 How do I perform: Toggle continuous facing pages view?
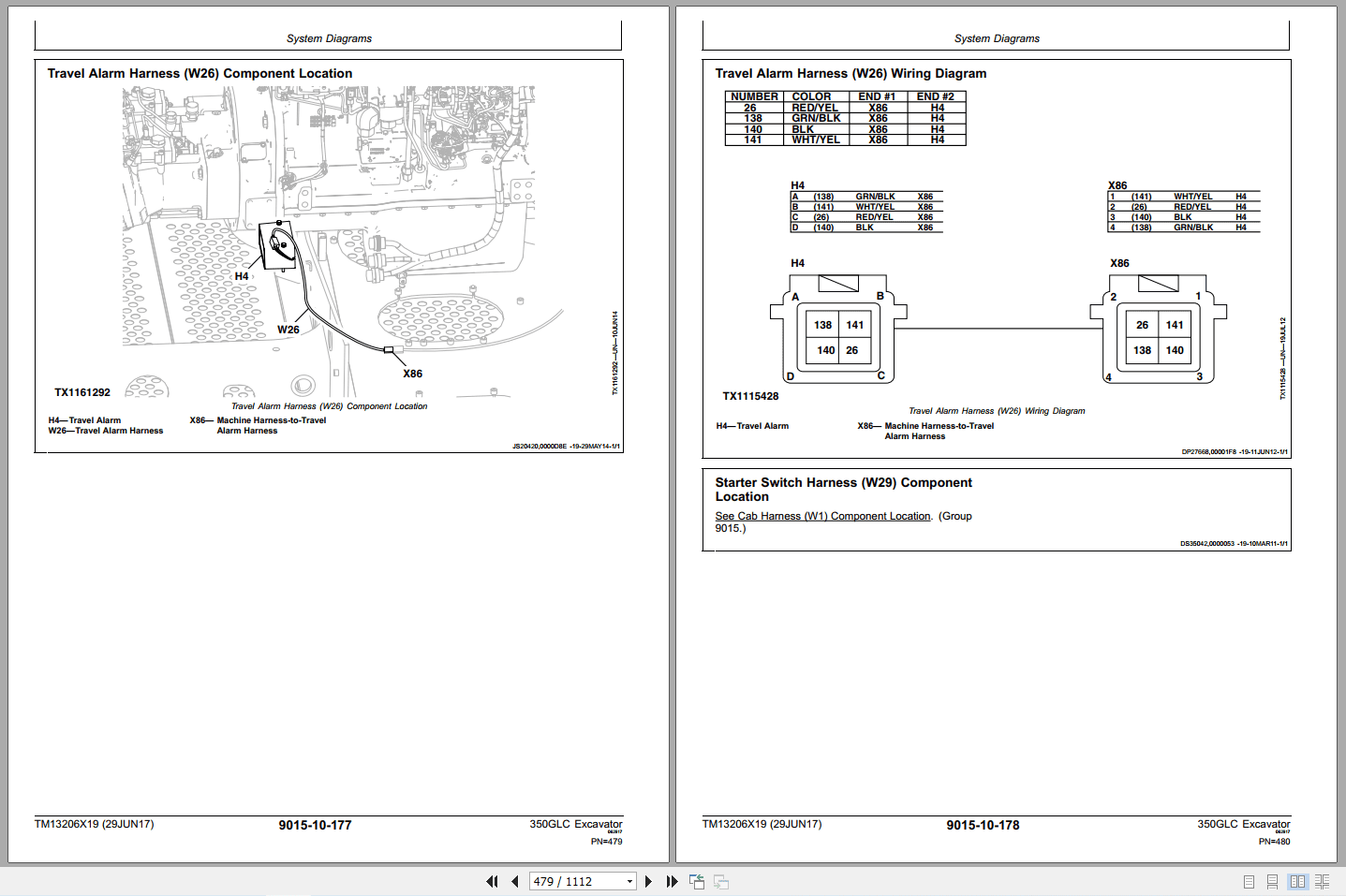click(1322, 881)
